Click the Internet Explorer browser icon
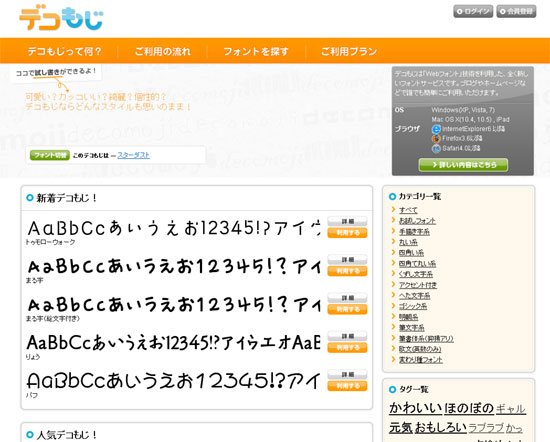The width and height of the screenshot is (550, 442). [436, 129]
